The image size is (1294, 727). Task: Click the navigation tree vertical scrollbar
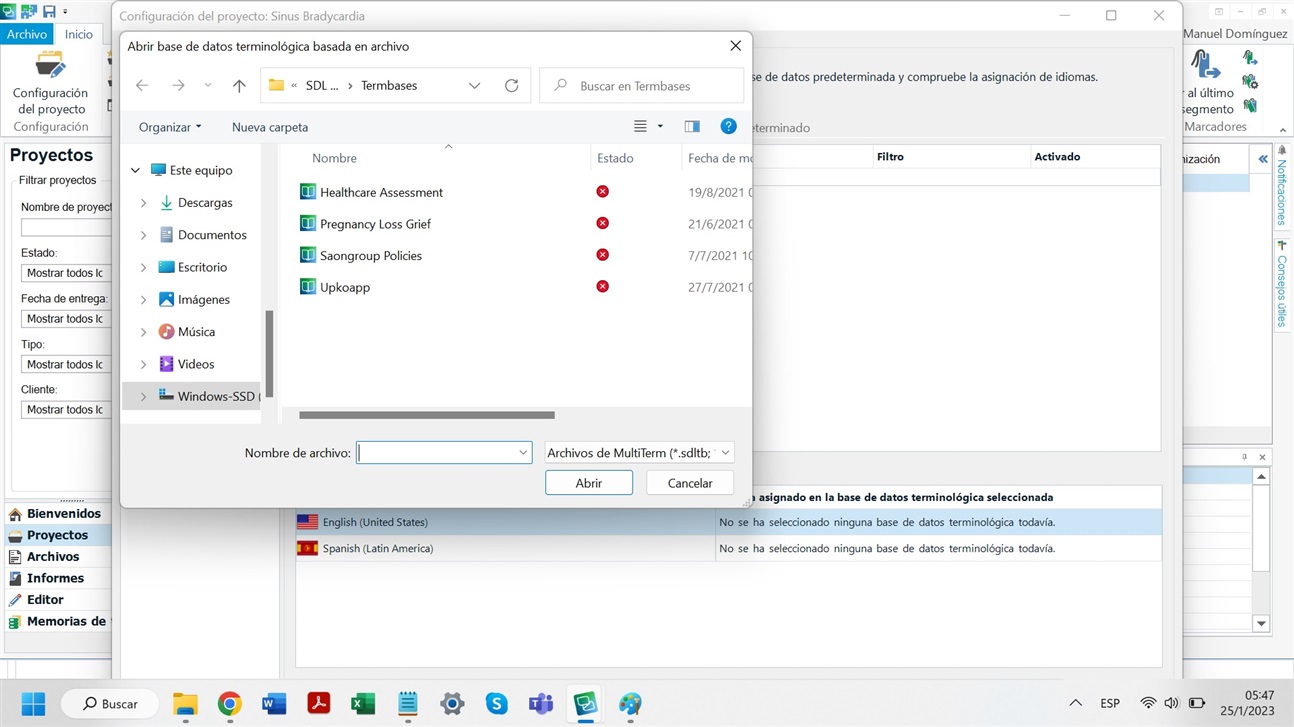coord(269,354)
